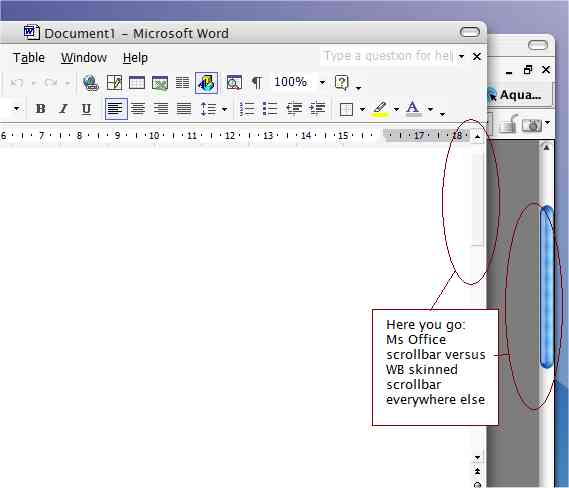Toggle the Drawing toolbar button
Image resolution: width=569 pixels, height=488 pixels.
point(206,83)
